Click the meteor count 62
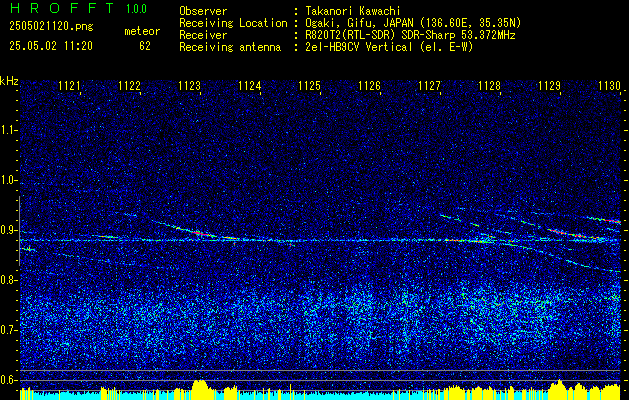This screenshot has width=629, height=400. pos(145,46)
